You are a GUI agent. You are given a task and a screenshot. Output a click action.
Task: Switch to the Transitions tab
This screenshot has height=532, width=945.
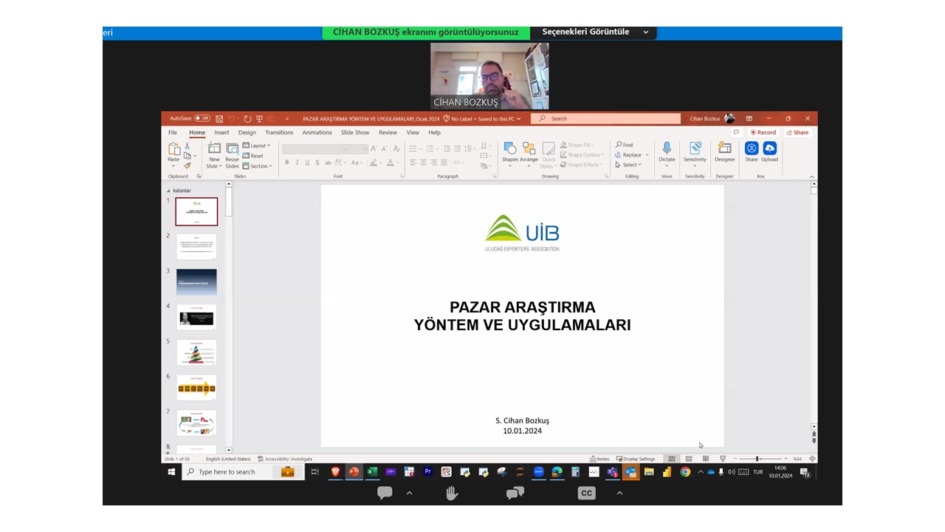point(279,133)
